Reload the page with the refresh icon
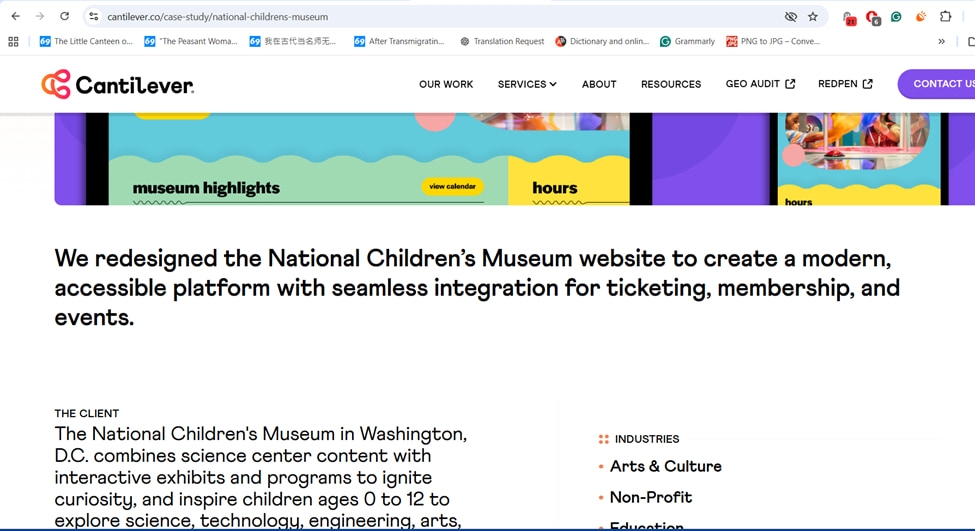The width and height of the screenshot is (975, 531). tap(64, 16)
